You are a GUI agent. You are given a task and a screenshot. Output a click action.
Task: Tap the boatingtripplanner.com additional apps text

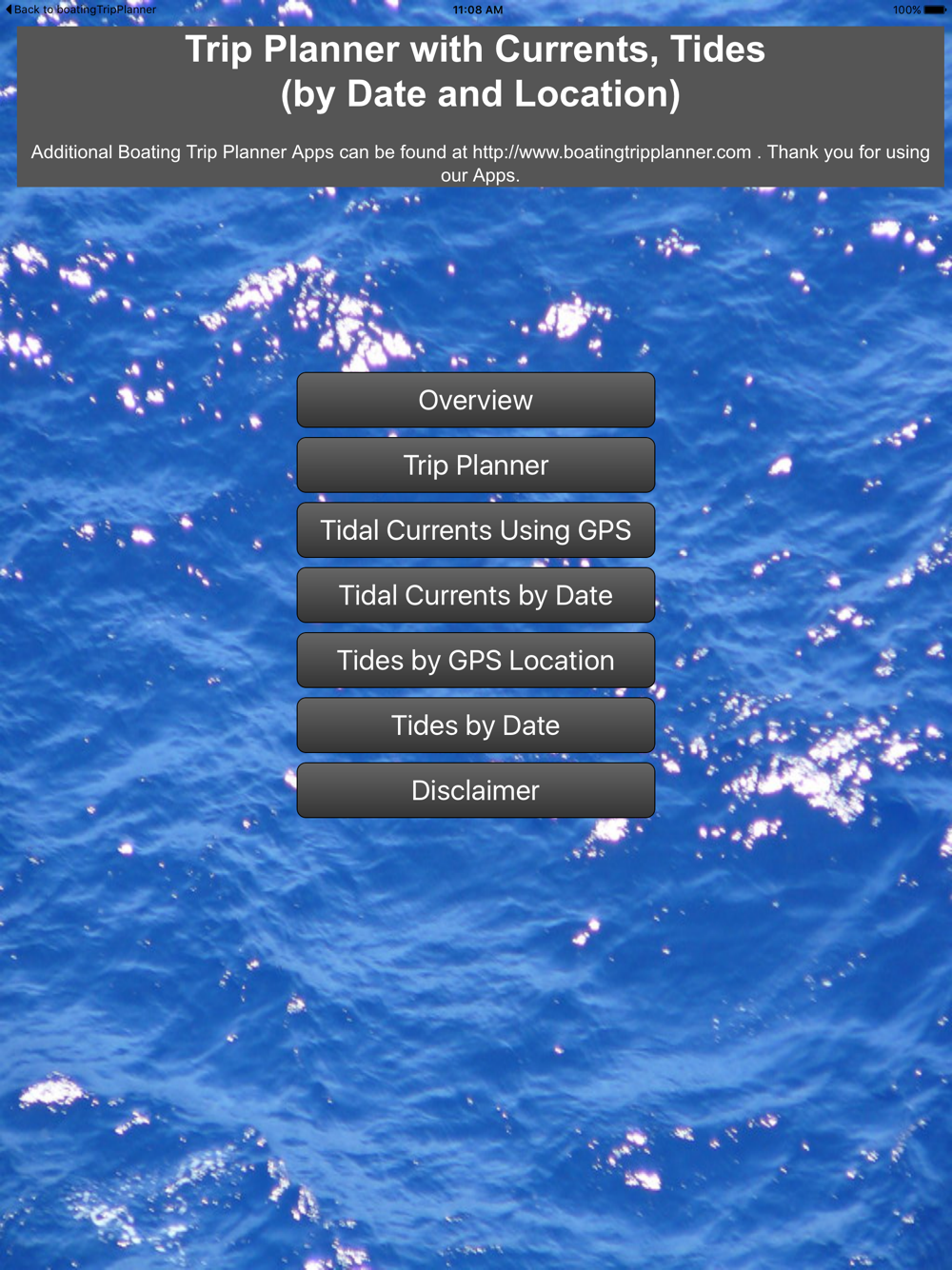coord(480,164)
